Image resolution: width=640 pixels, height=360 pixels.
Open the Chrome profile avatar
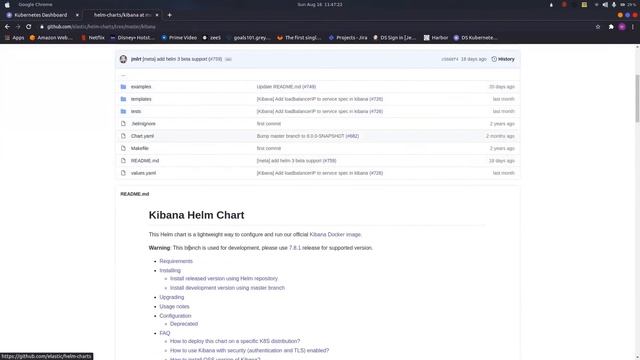pos(622,27)
